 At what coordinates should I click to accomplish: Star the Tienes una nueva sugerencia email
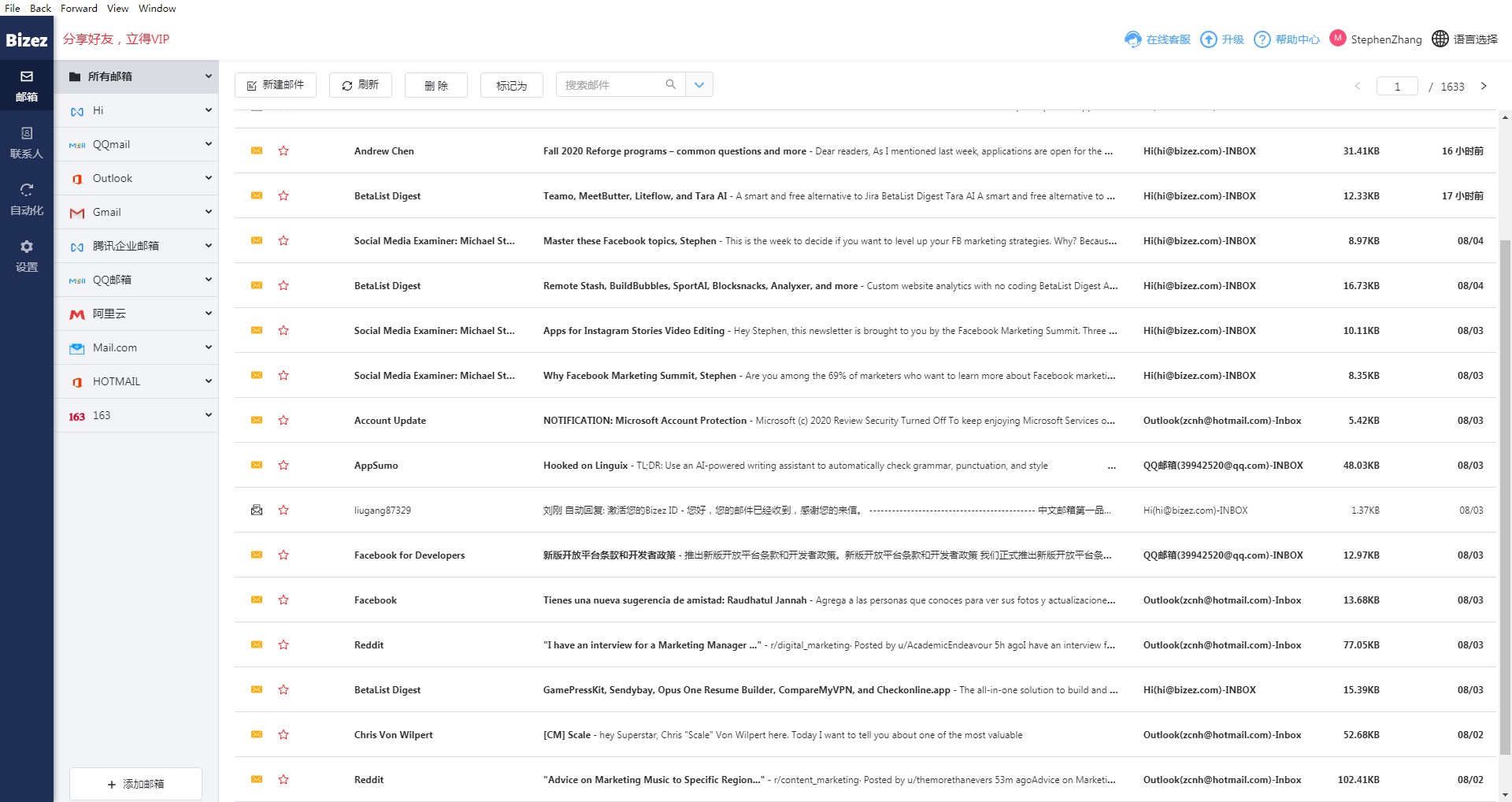tap(283, 600)
